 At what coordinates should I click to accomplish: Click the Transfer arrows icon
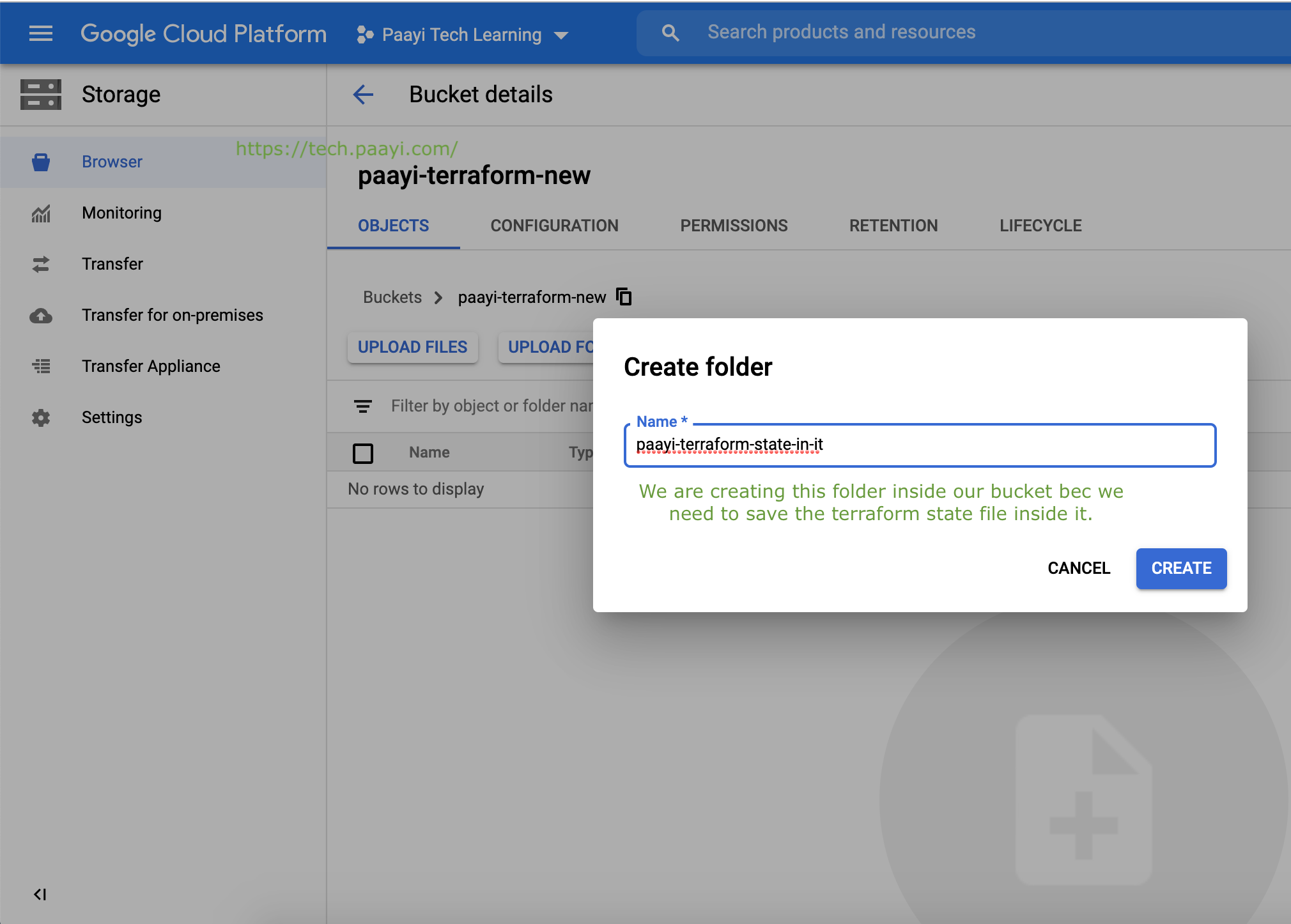[41, 265]
